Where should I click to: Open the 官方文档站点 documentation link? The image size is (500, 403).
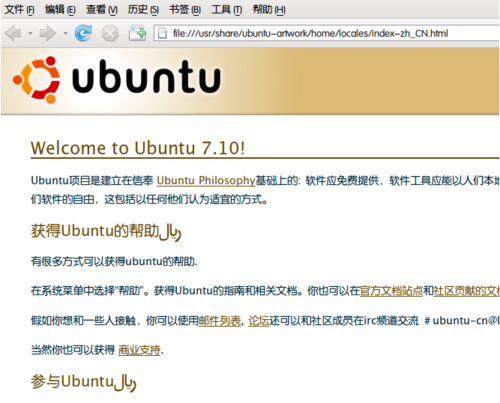391,291
